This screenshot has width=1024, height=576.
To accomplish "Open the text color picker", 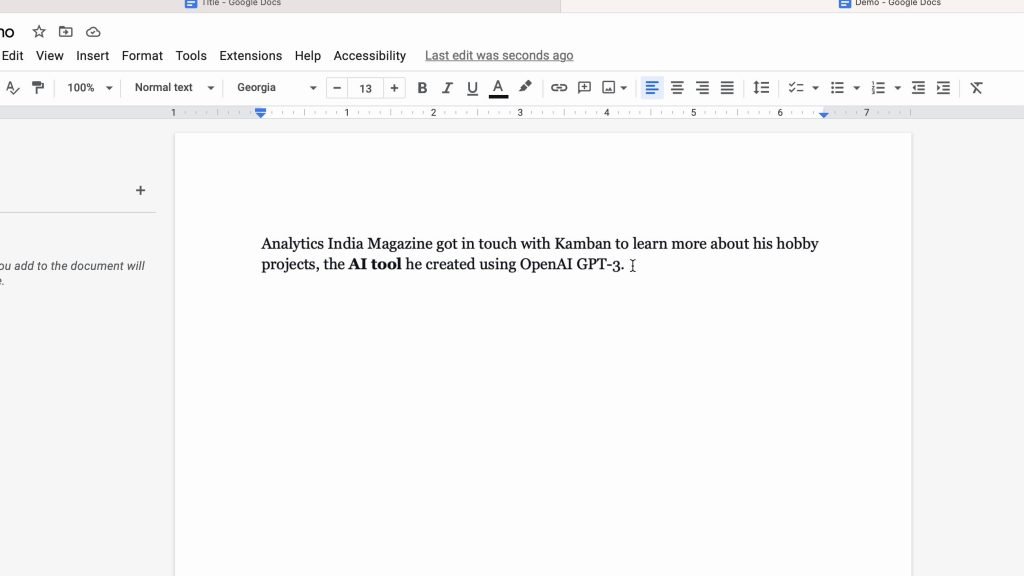I will [x=498, y=88].
